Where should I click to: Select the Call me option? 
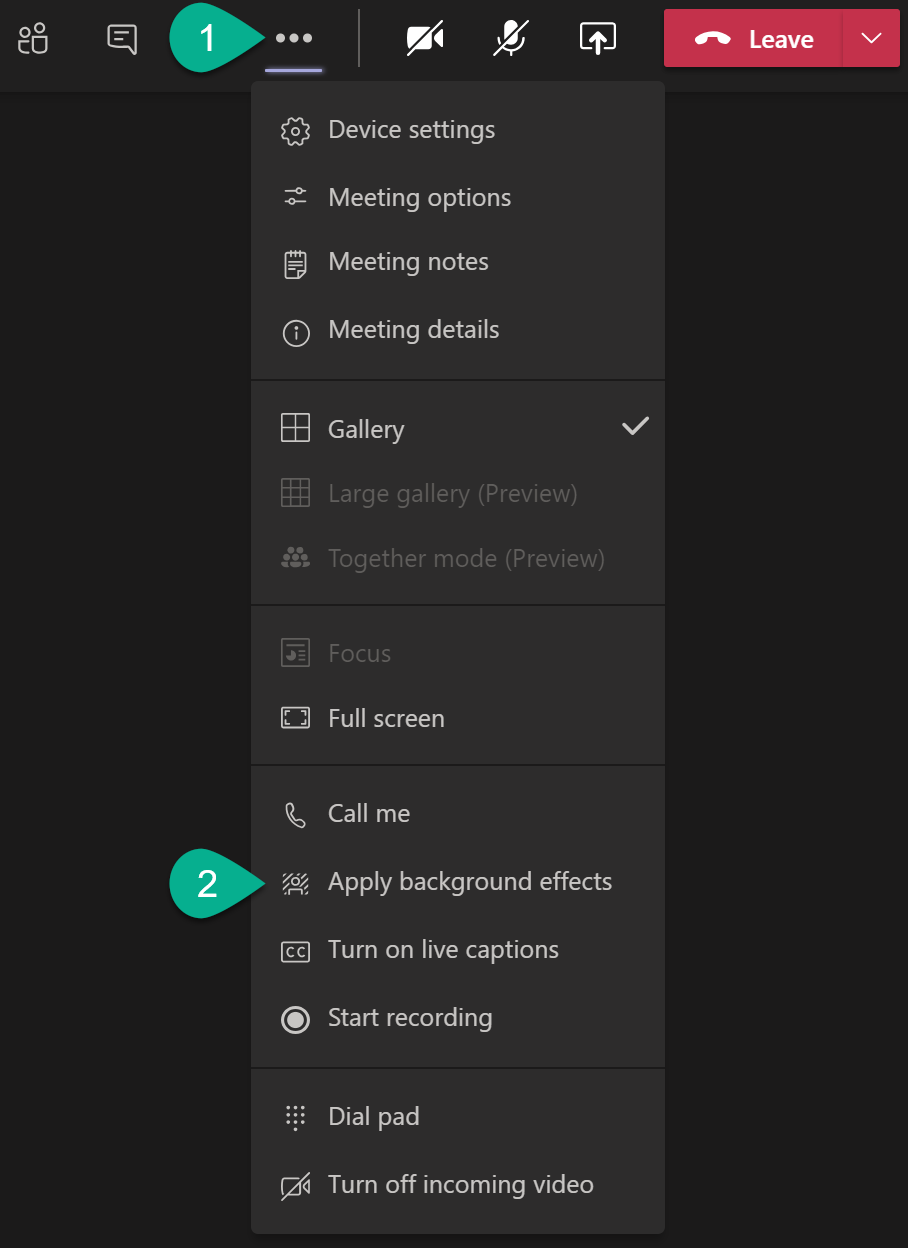[369, 813]
